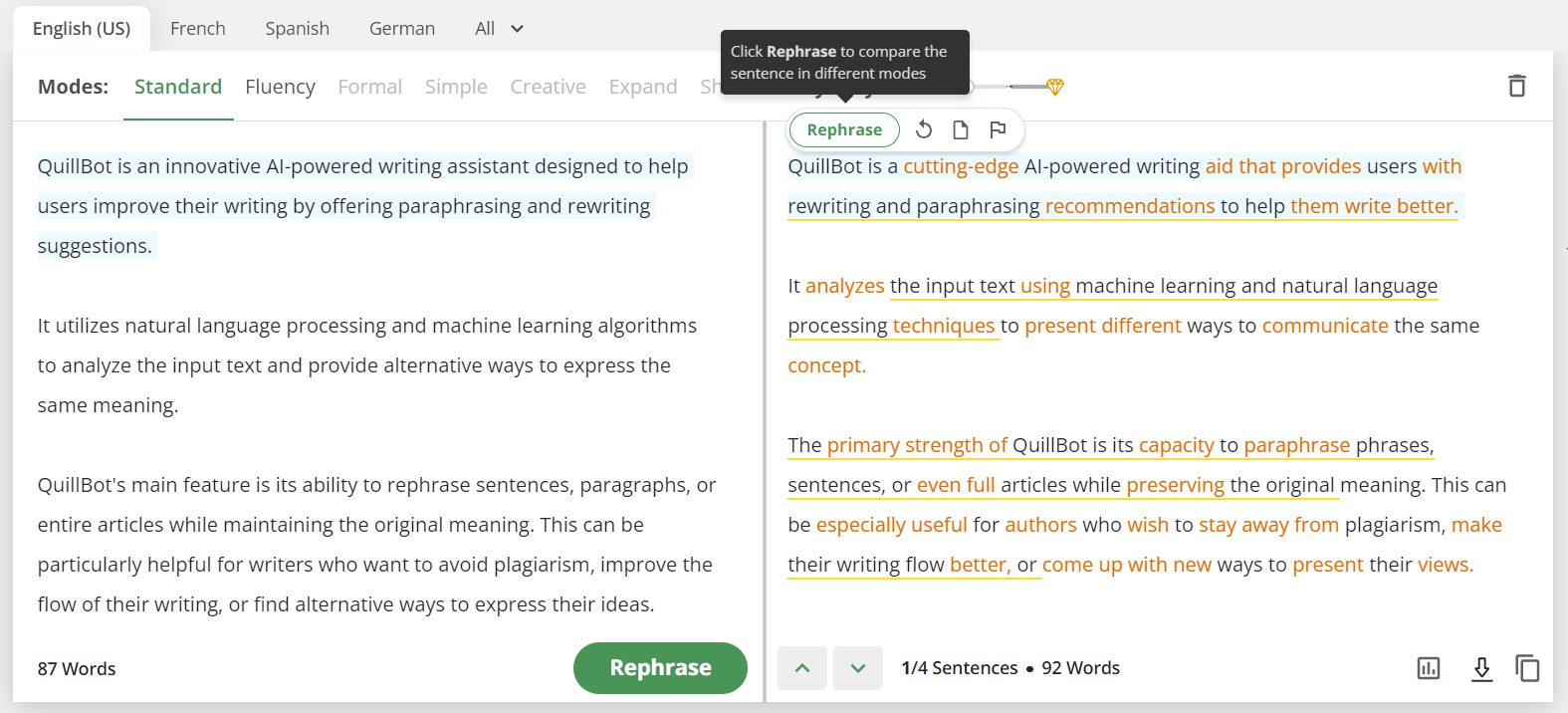Click the page icon in sentence toolbar

[961, 129]
